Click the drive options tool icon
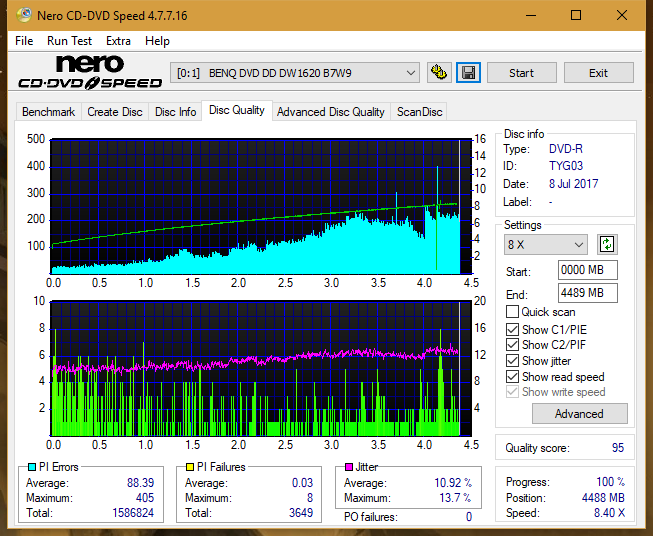The height and width of the screenshot is (536, 653). 439,73
